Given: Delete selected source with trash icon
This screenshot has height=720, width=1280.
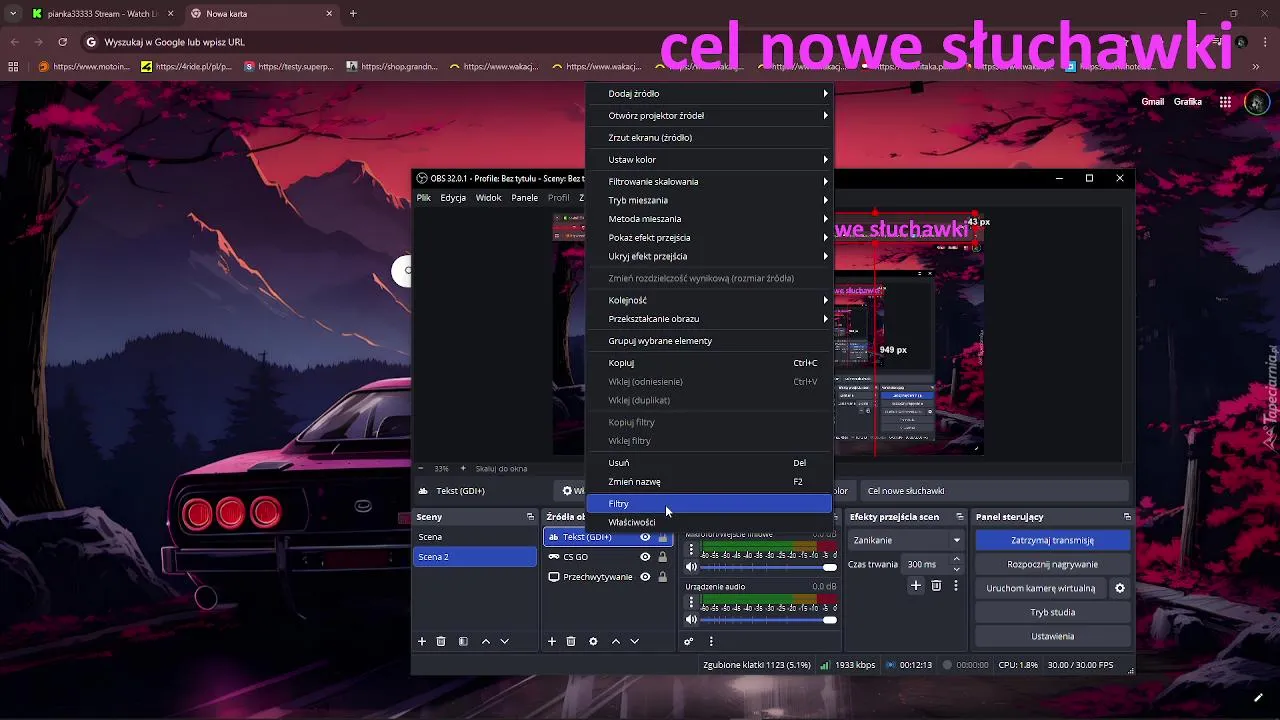Looking at the screenshot, I should (x=571, y=641).
